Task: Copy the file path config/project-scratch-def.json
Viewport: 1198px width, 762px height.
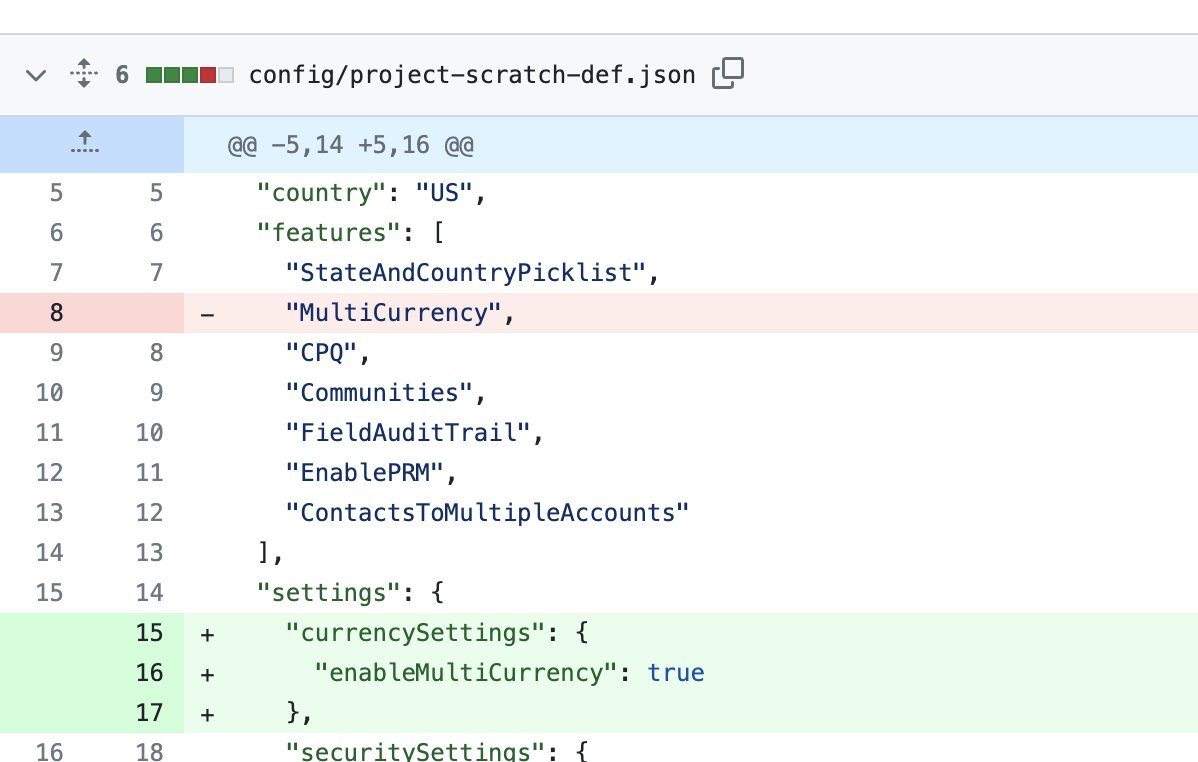Action: 727,73
